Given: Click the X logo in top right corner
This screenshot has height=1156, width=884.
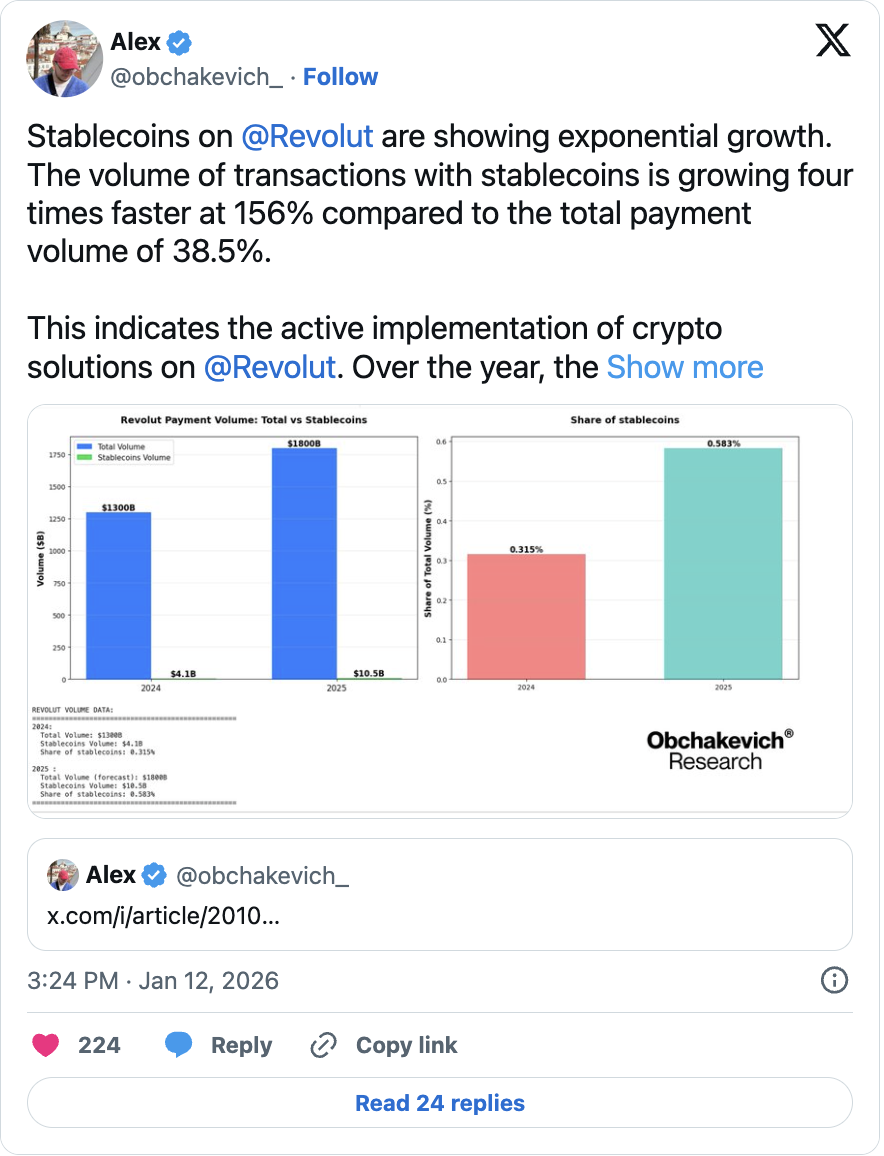Looking at the screenshot, I should point(833,42).
